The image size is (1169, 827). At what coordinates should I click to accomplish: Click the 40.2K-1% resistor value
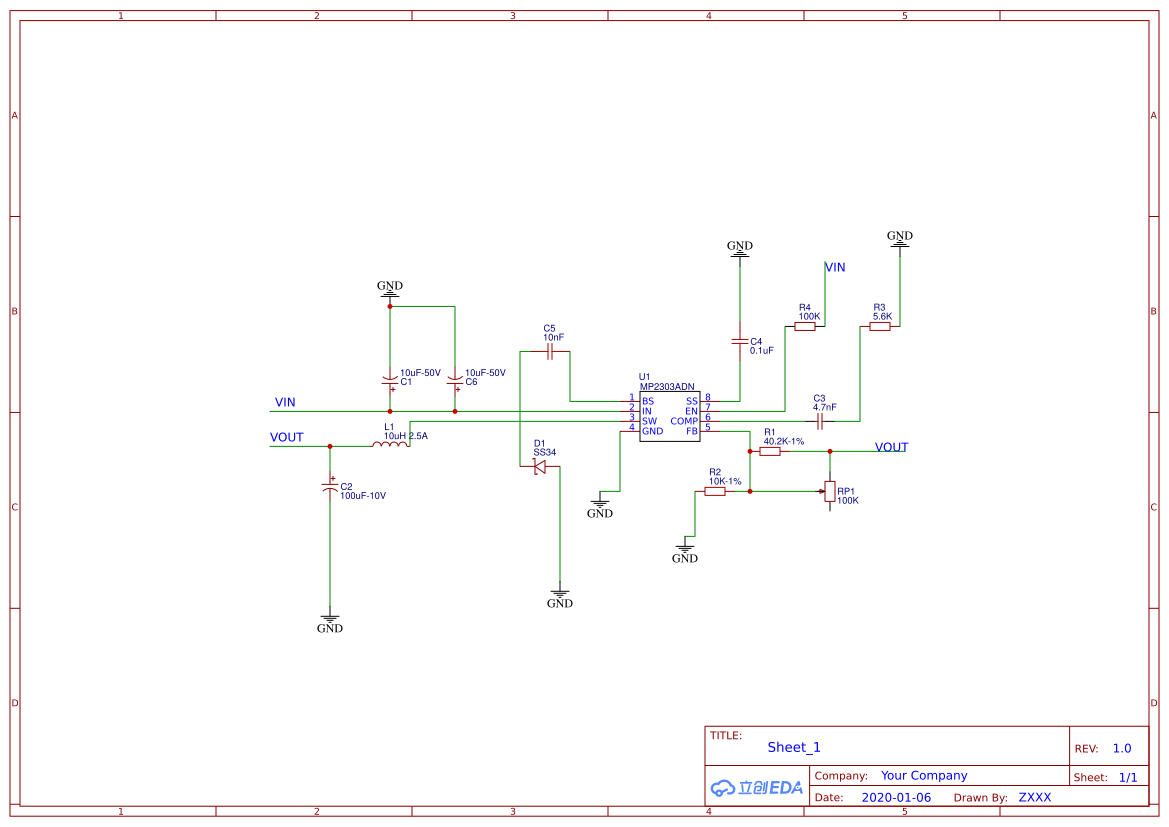pos(784,441)
